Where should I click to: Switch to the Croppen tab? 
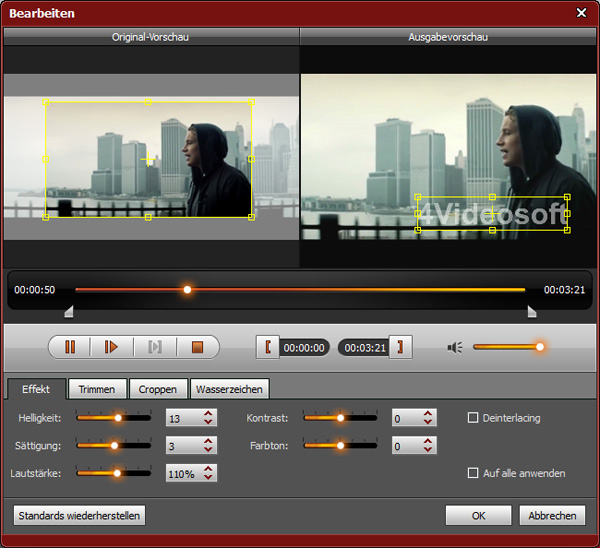(x=158, y=389)
